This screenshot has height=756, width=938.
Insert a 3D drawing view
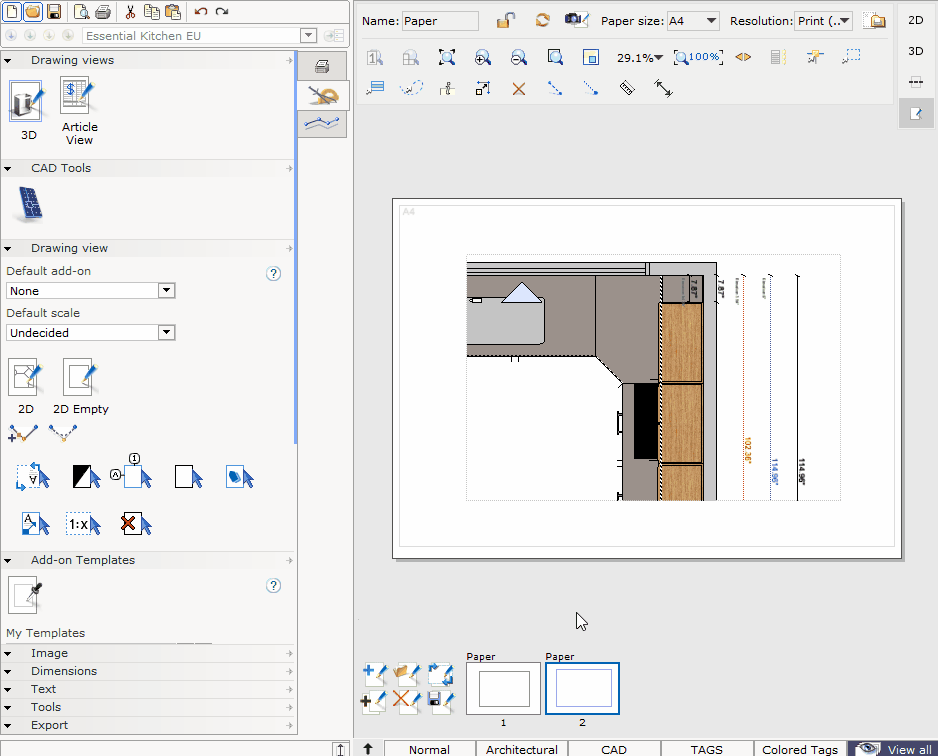pos(27,110)
